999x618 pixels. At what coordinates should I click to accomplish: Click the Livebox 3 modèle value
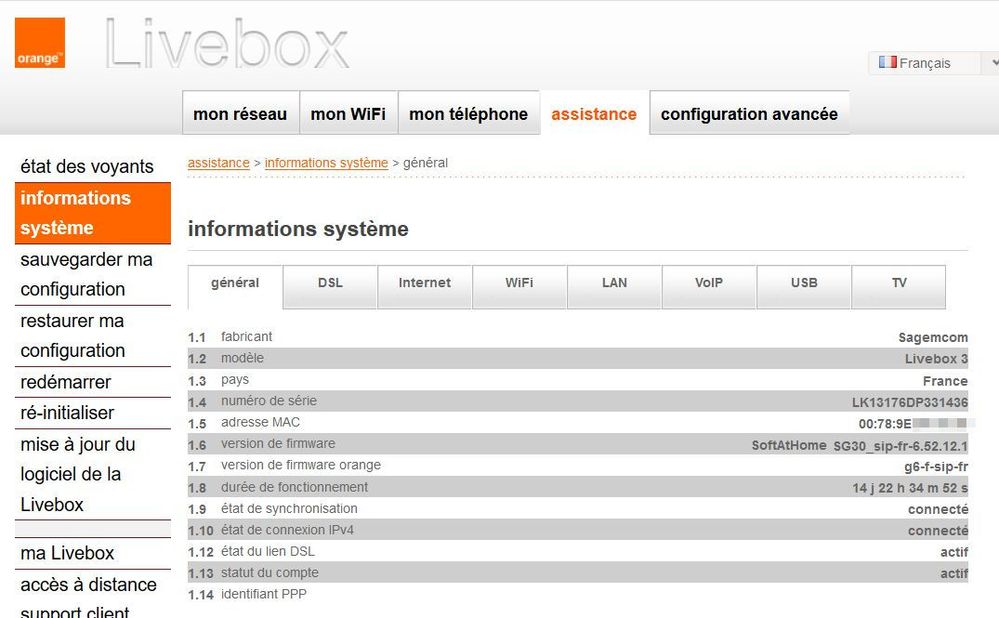pos(936,359)
